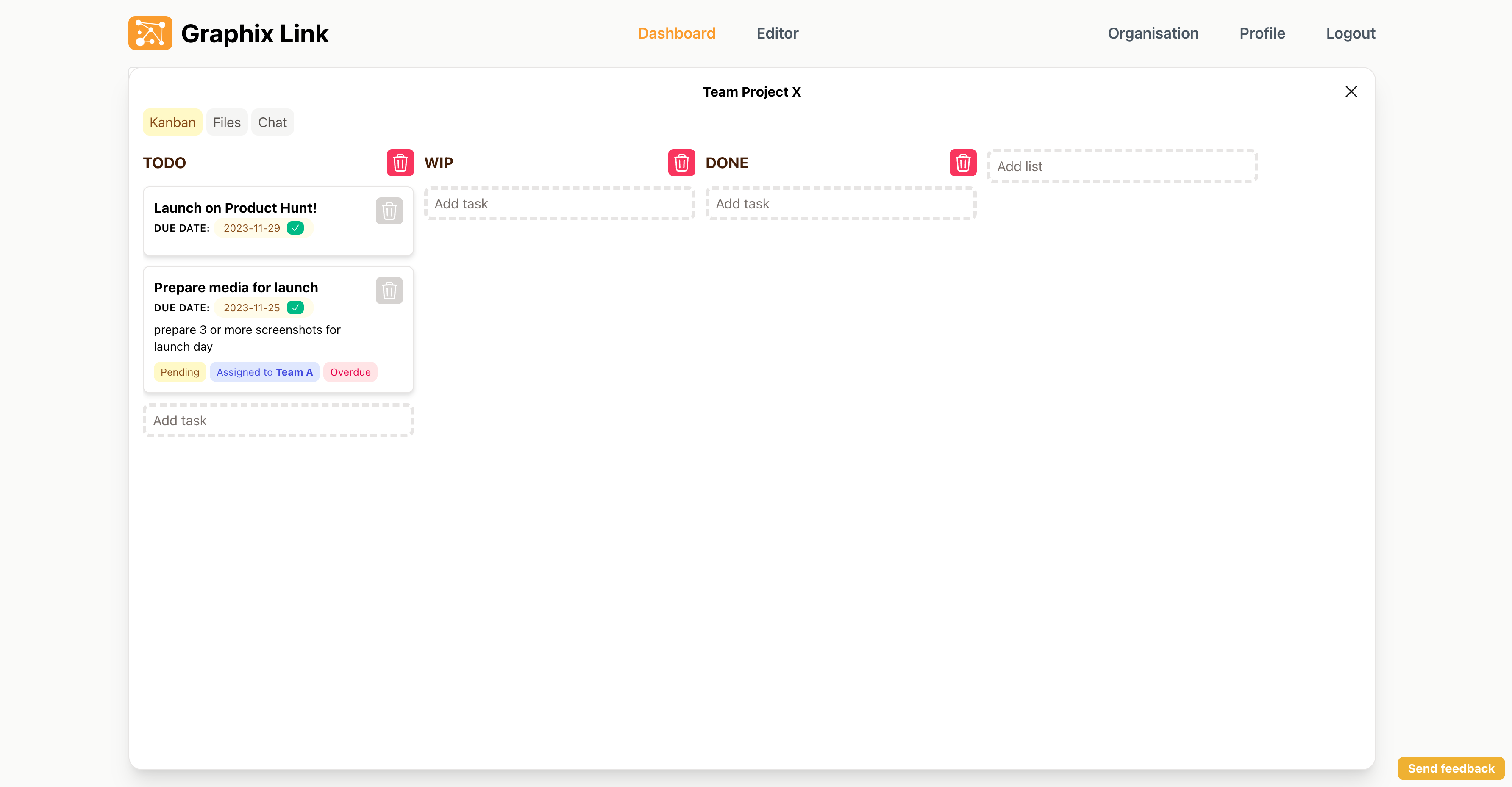Screen dimensions: 1512x787
Task: Click the Assigned to Team A tag
Action: tap(265, 372)
